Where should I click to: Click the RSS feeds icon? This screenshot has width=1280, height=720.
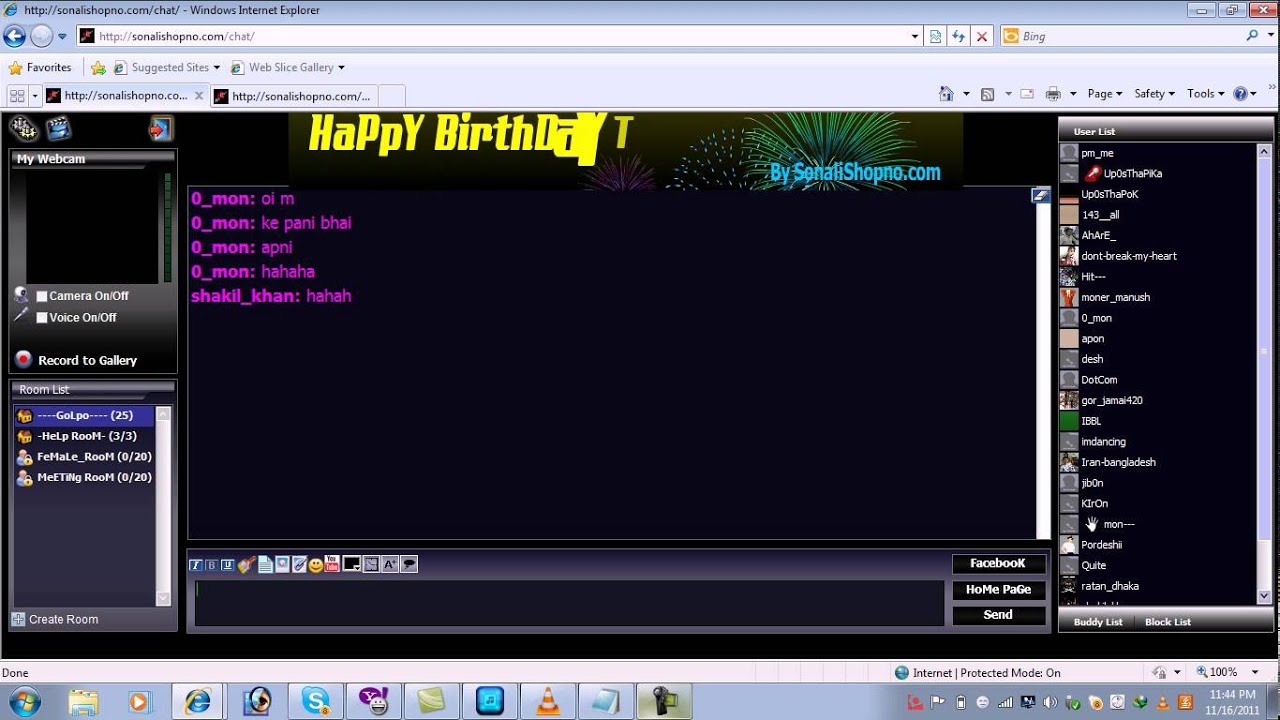(x=987, y=94)
